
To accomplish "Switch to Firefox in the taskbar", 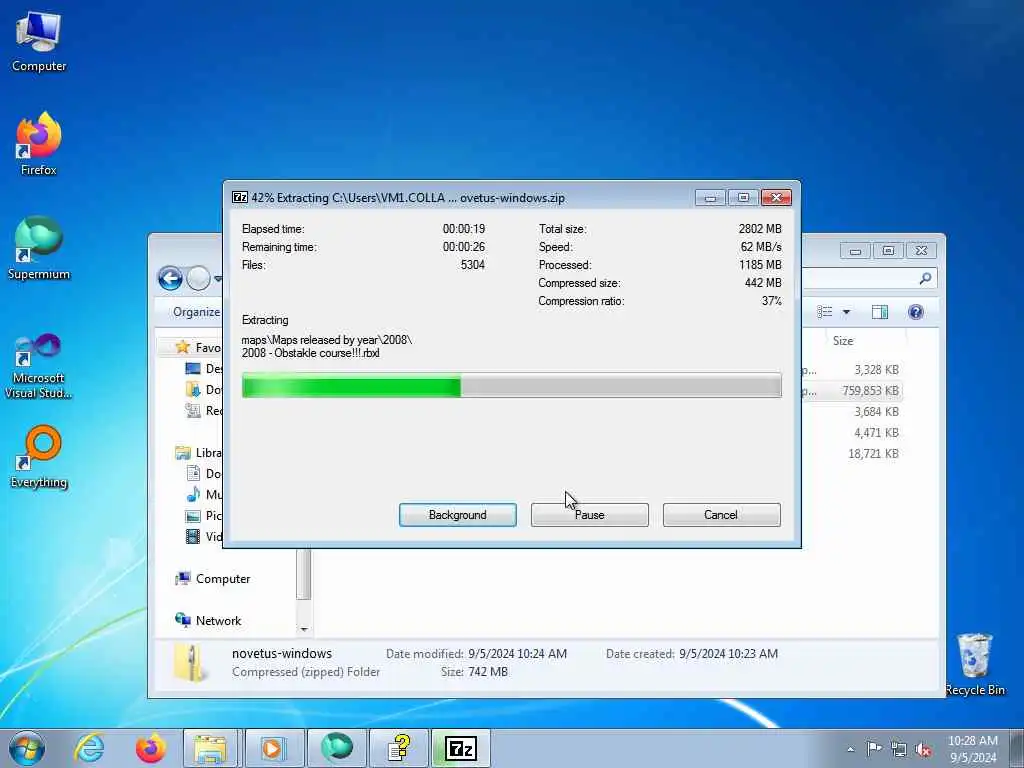I will point(150,748).
